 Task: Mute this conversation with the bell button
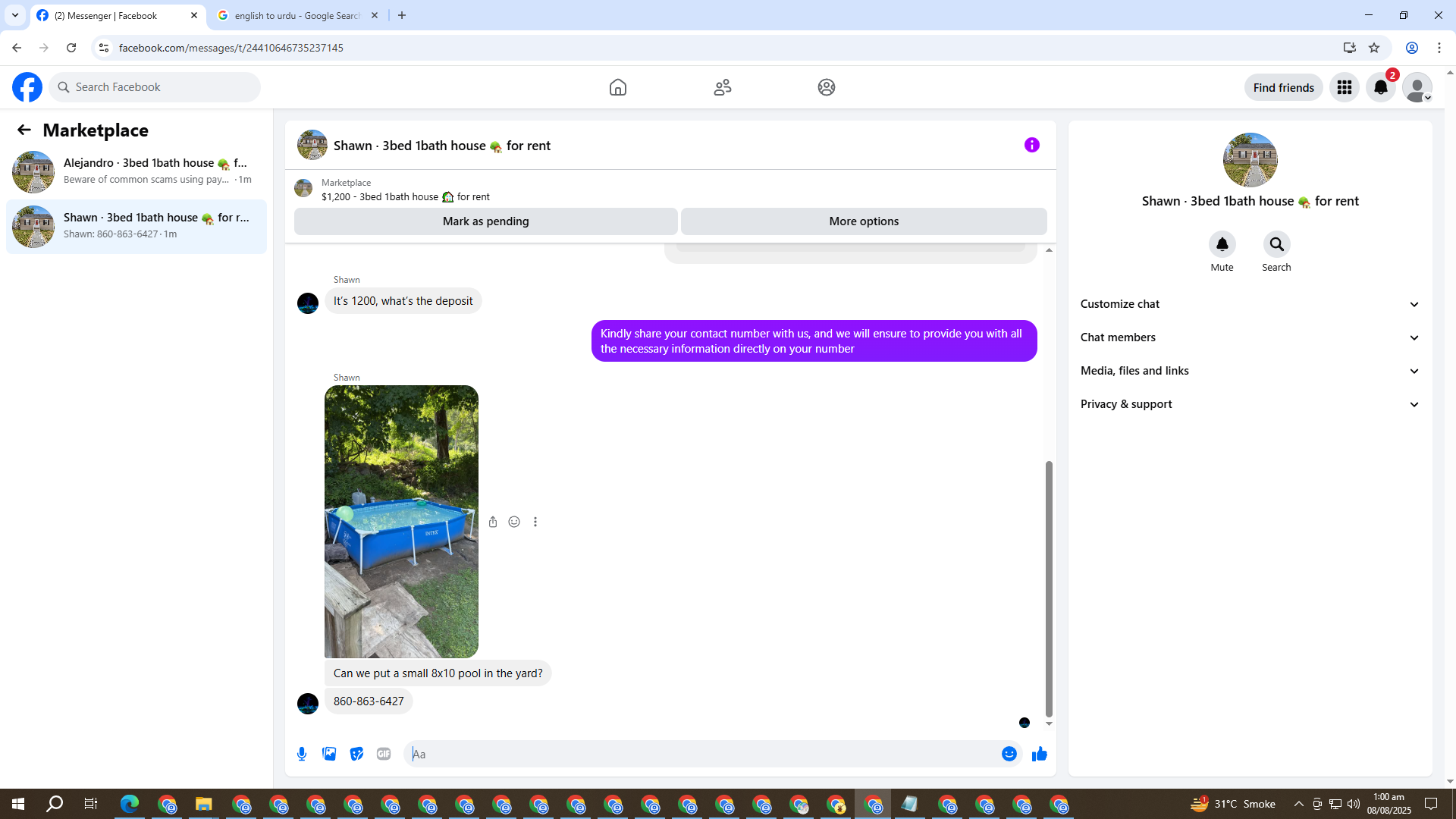[x=1222, y=244]
